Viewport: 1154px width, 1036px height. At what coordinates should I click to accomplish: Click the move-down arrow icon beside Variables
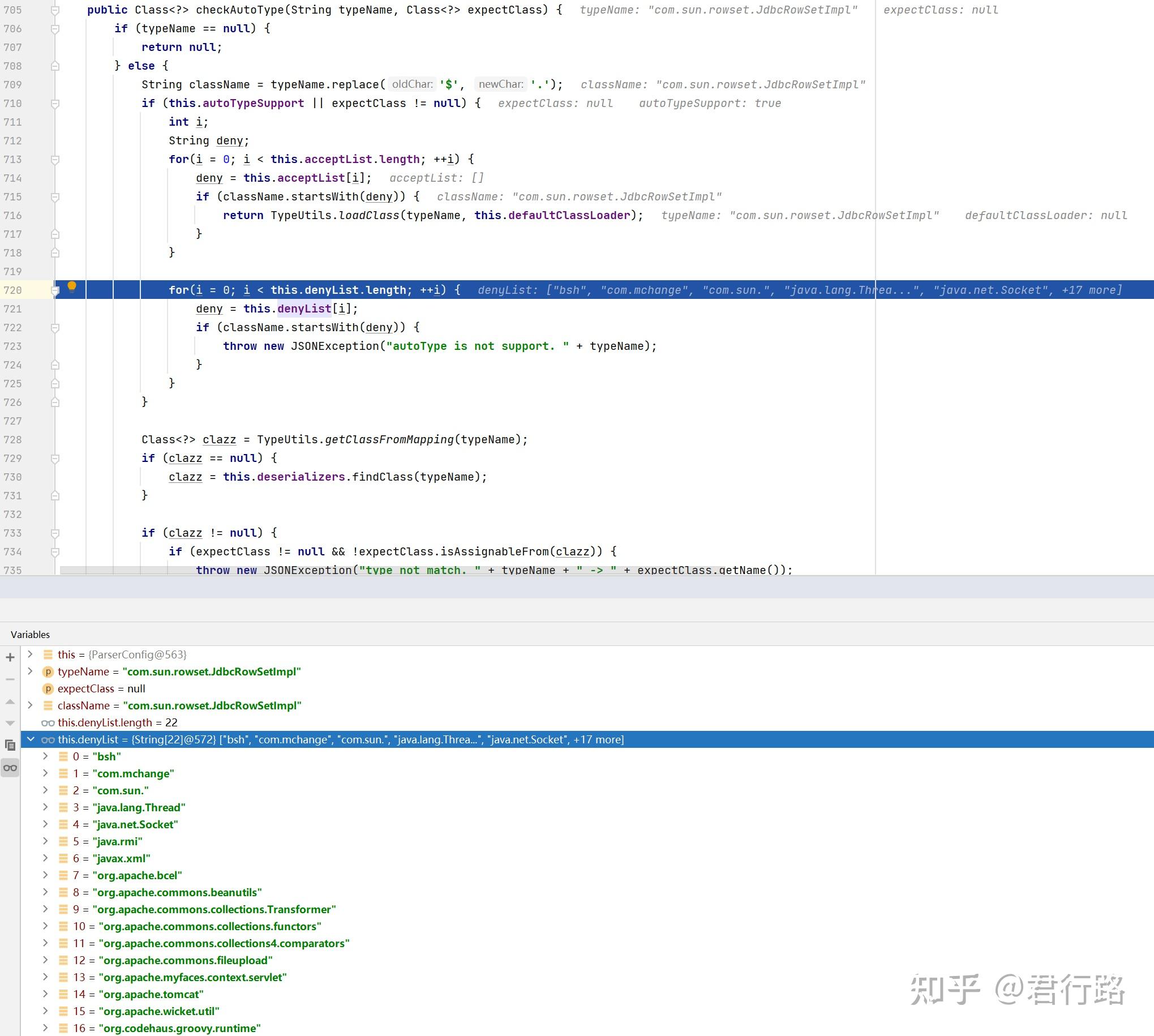(x=9, y=723)
